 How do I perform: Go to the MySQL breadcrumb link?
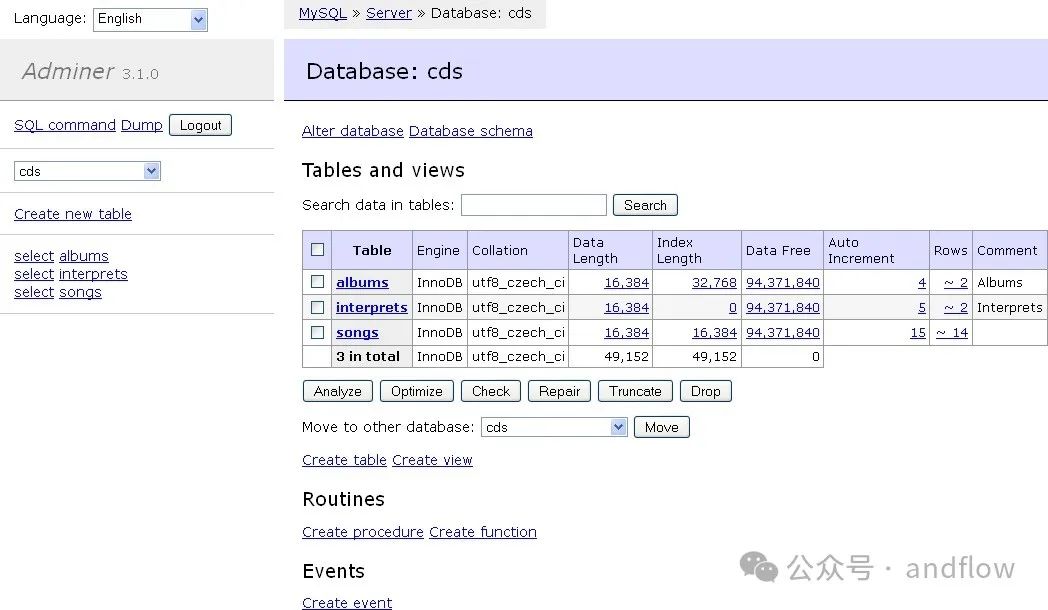pyautogui.click(x=322, y=13)
